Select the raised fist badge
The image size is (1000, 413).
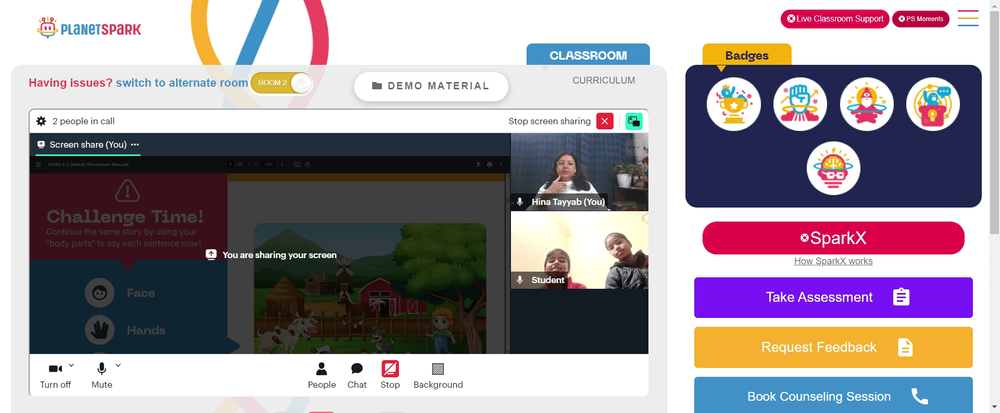800,104
